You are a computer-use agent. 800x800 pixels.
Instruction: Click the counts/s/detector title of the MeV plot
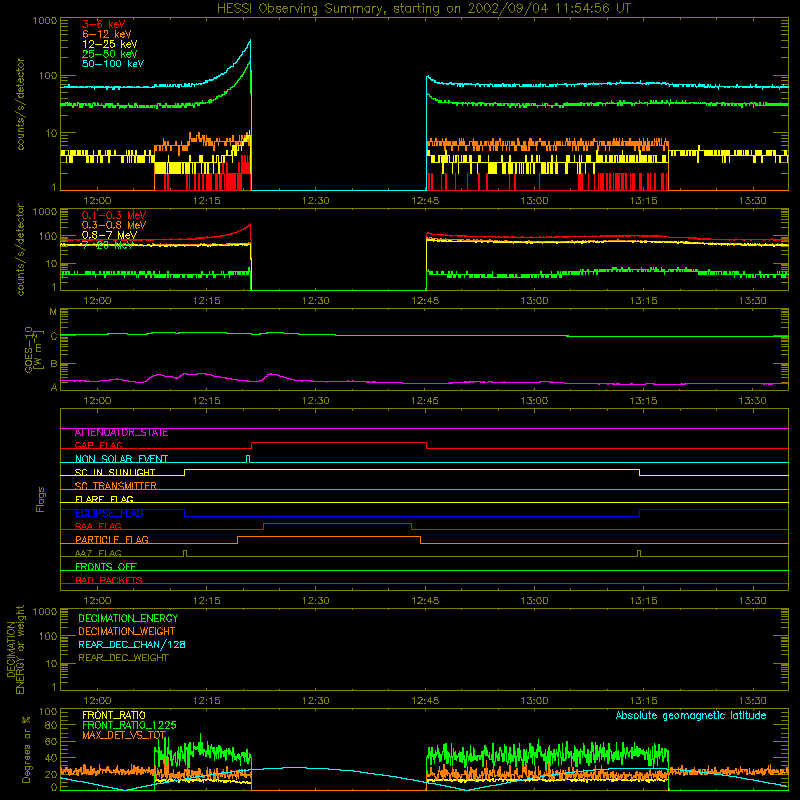[x=20, y=249]
